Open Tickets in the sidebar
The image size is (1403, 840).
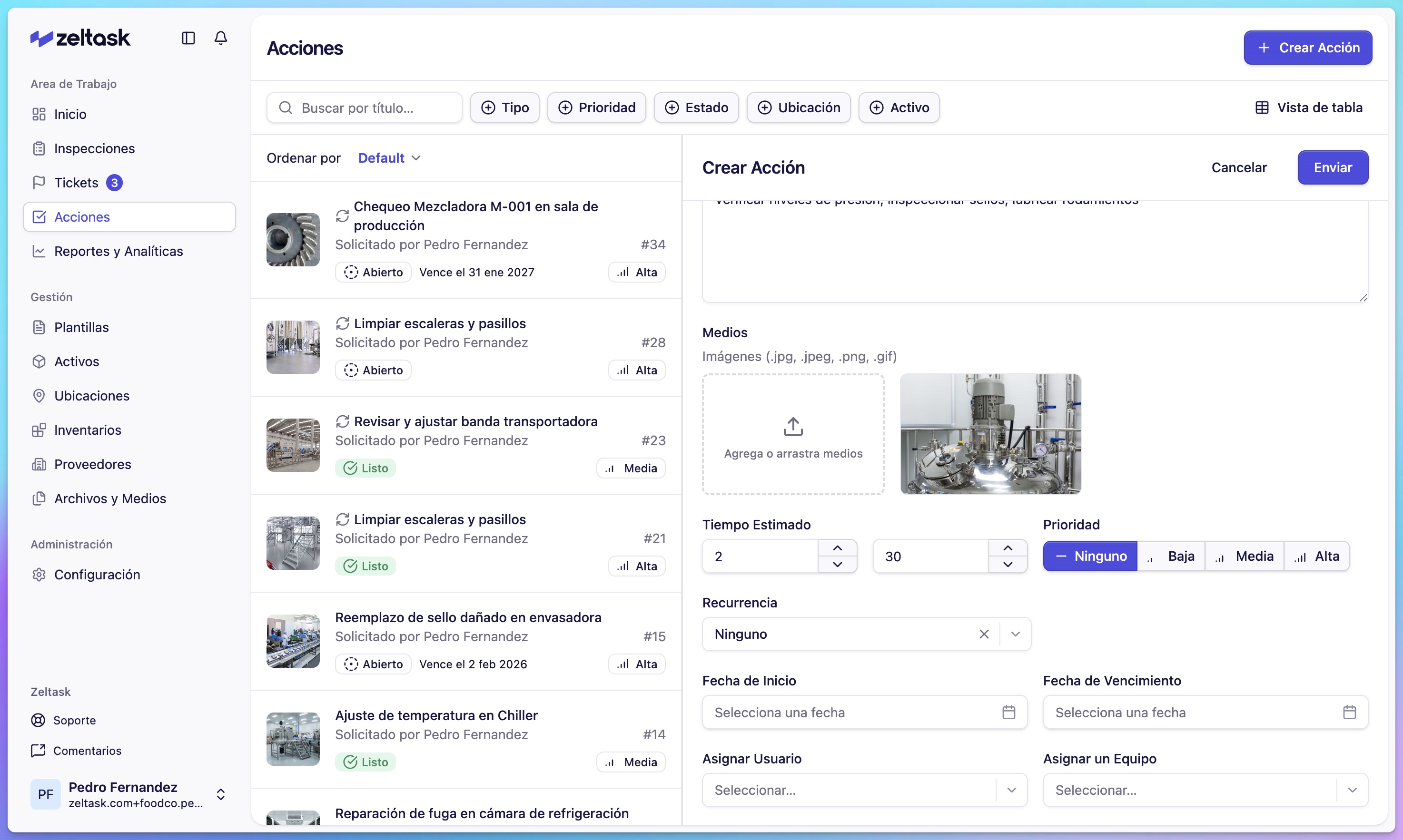[x=129, y=183]
